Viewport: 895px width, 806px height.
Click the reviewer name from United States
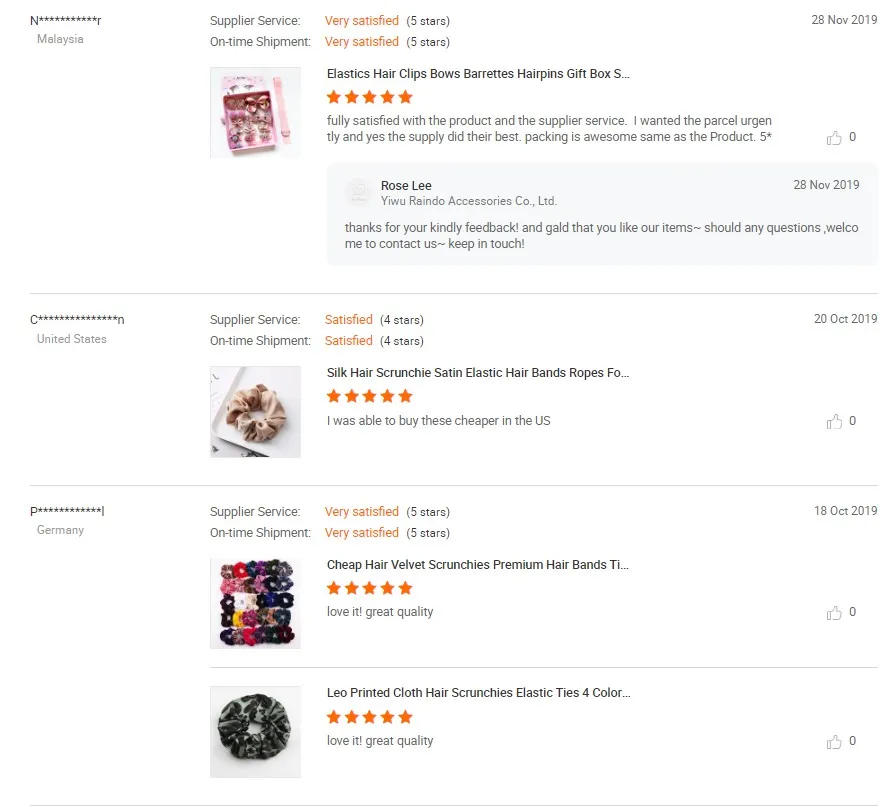point(77,320)
